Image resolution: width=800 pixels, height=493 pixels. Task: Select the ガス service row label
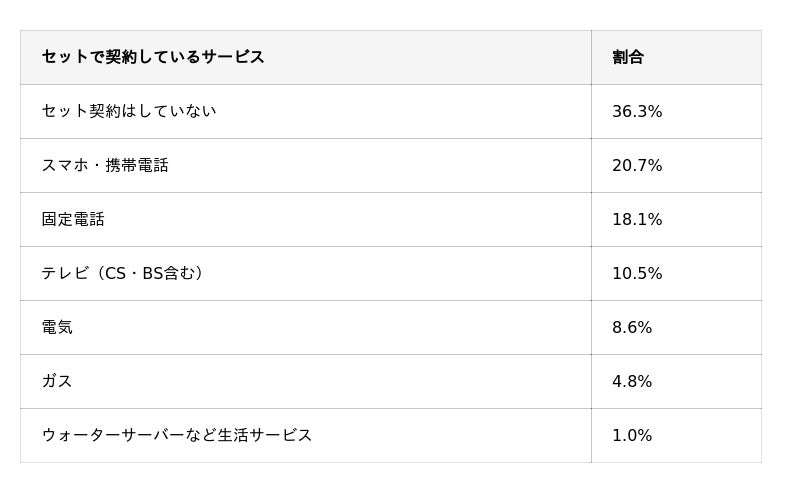pos(57,381)
